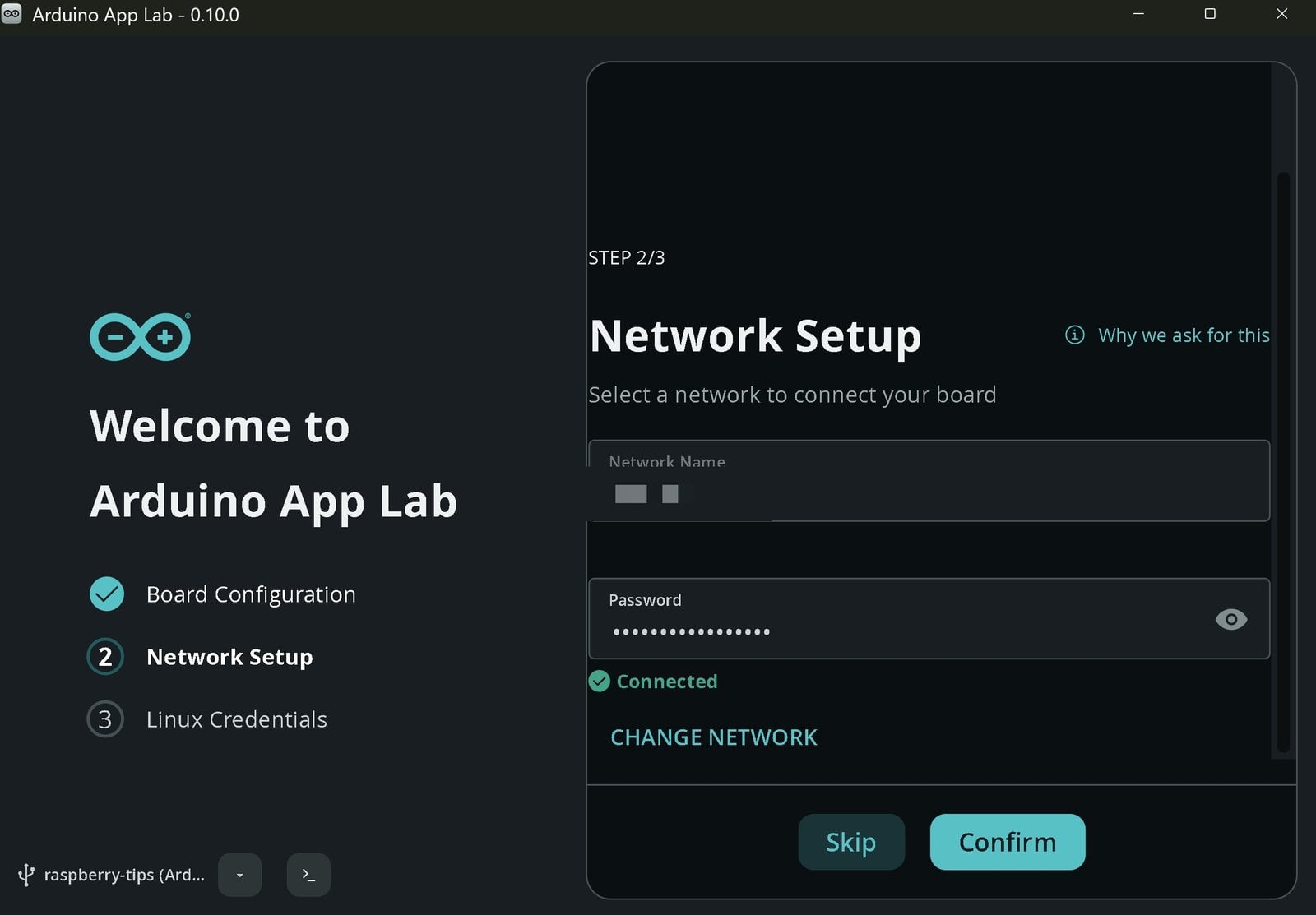1316x915 pixels.
Task: Click the Network Setup heading
Action: 755,336
